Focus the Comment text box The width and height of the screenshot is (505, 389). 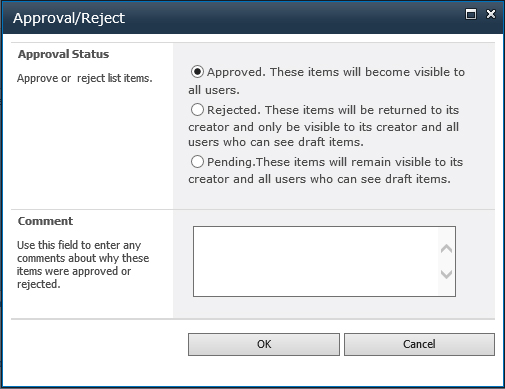[316, 261]
